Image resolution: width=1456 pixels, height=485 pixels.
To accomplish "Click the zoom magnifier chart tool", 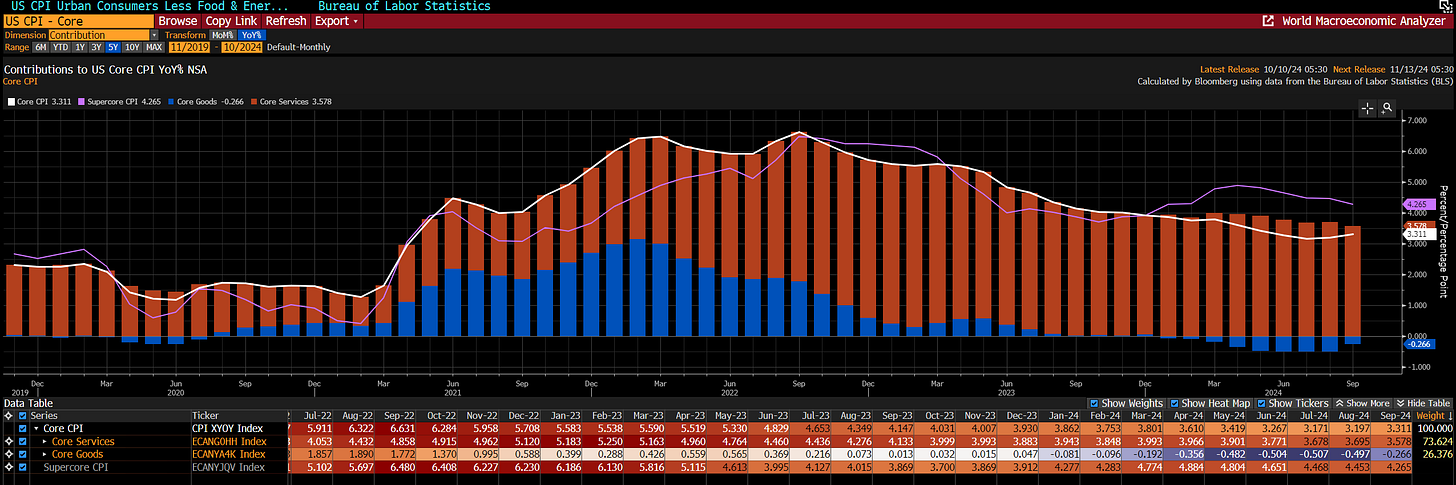I will [x=1386, y=108].
